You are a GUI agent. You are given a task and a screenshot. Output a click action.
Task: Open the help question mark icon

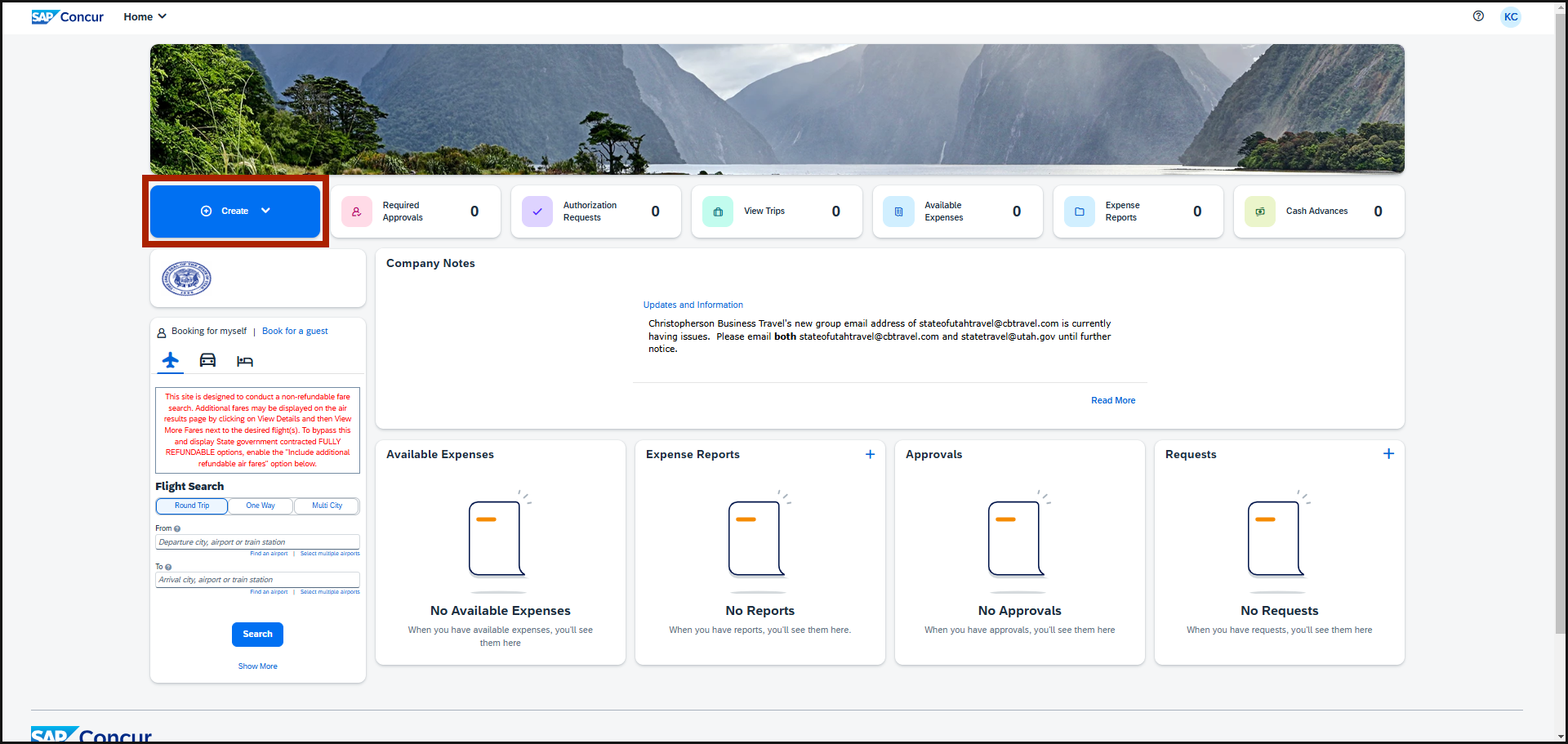[1478, 16]
